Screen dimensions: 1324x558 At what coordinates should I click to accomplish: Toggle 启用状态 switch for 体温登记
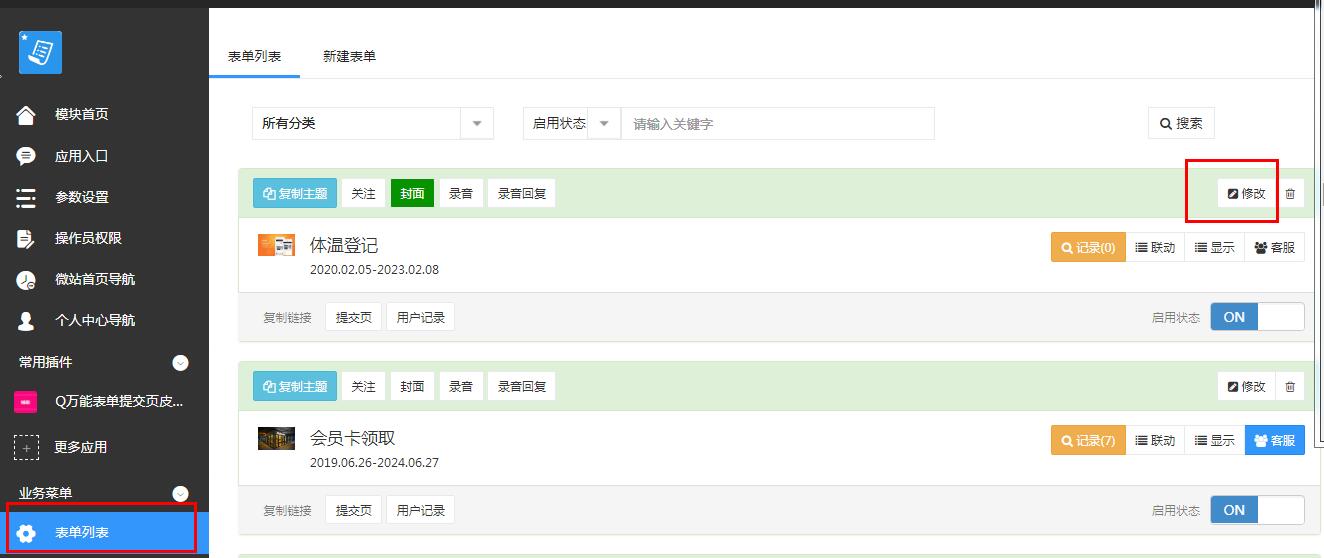point(1257,317)
